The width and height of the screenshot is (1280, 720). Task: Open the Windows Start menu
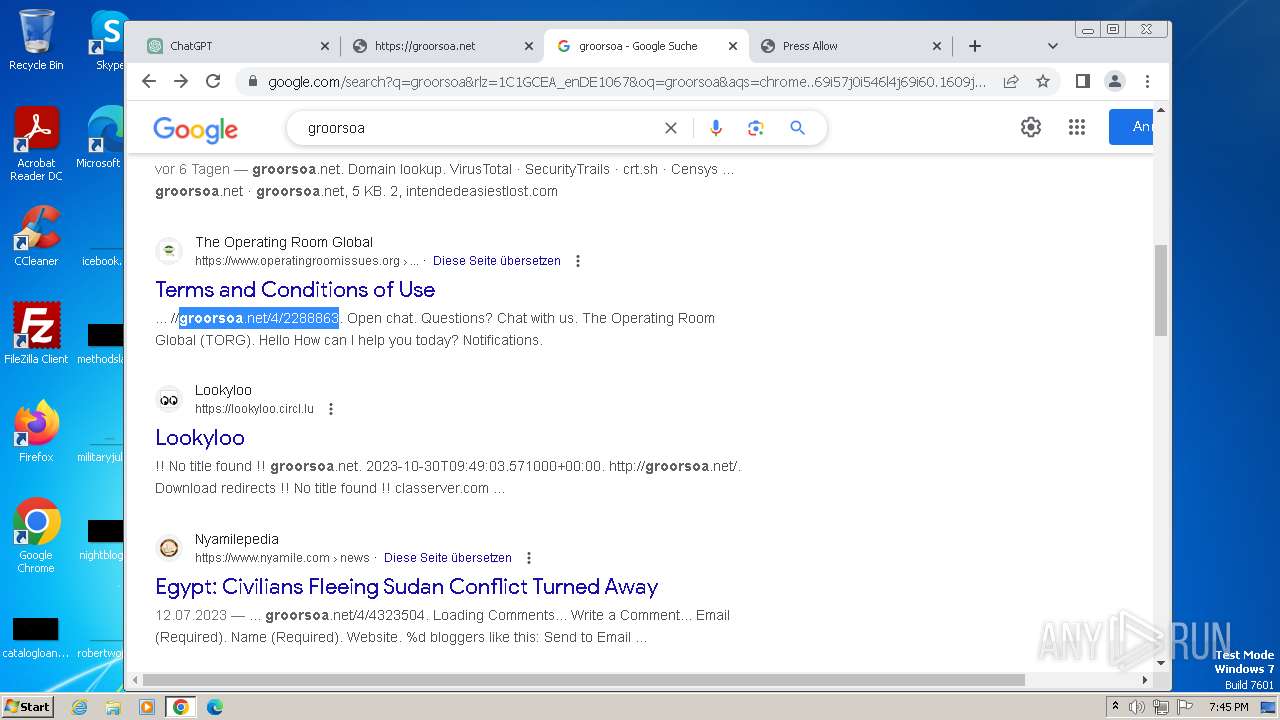point(28,706)
